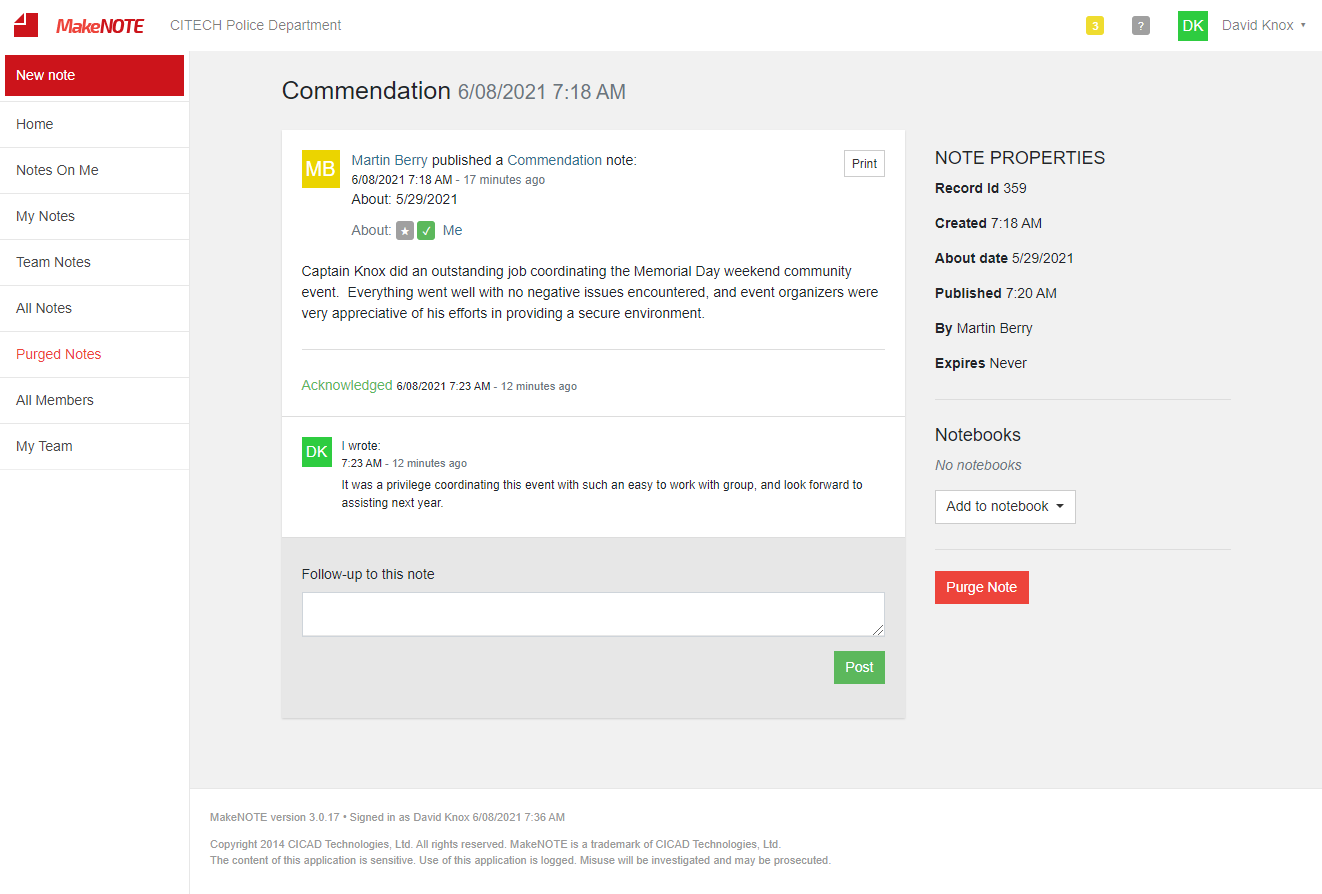This screenshot has height=894, width=1322.
Task: Click the By Martin Berry property
Action: 984,328
